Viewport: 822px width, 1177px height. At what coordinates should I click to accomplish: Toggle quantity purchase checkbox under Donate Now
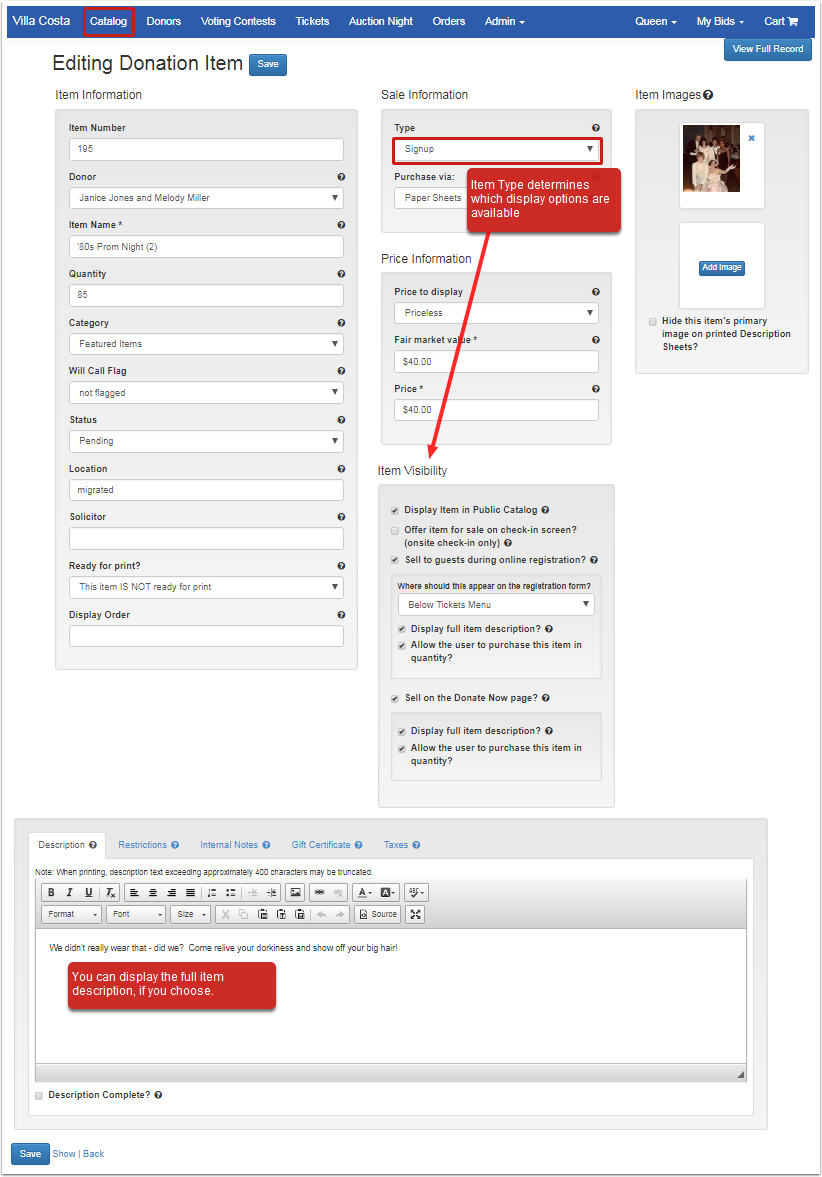coord(402,748)
